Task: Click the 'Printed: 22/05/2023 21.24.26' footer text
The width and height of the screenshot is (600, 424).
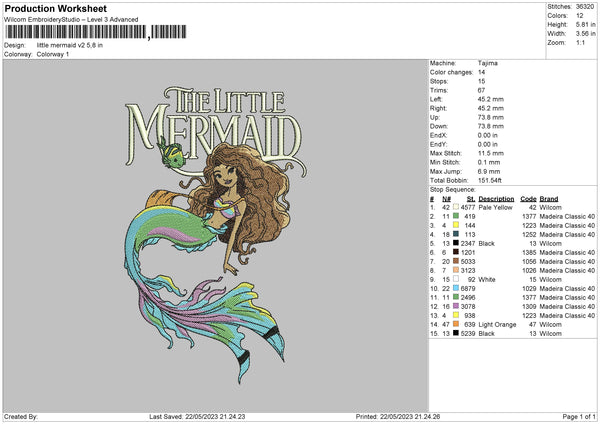Action: (x=398, y=416)
